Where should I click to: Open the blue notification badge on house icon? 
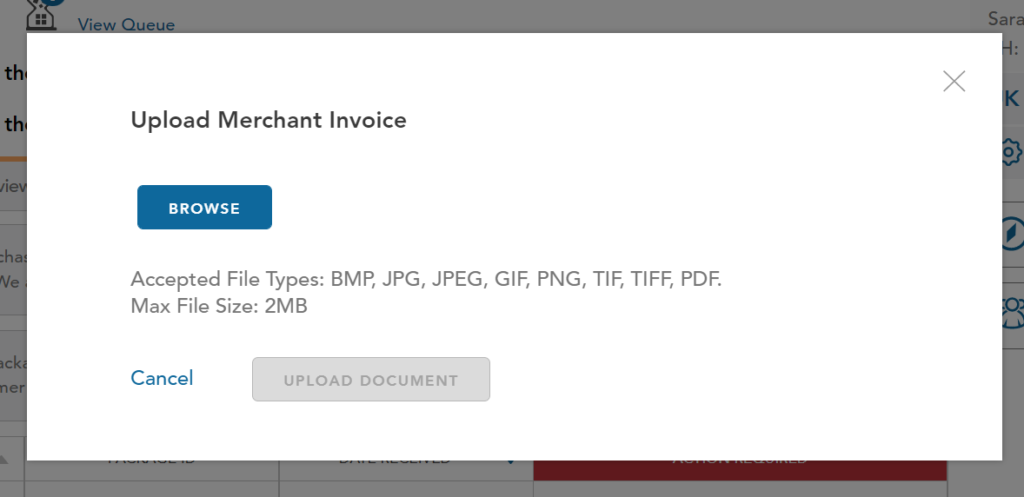point(55,2)
